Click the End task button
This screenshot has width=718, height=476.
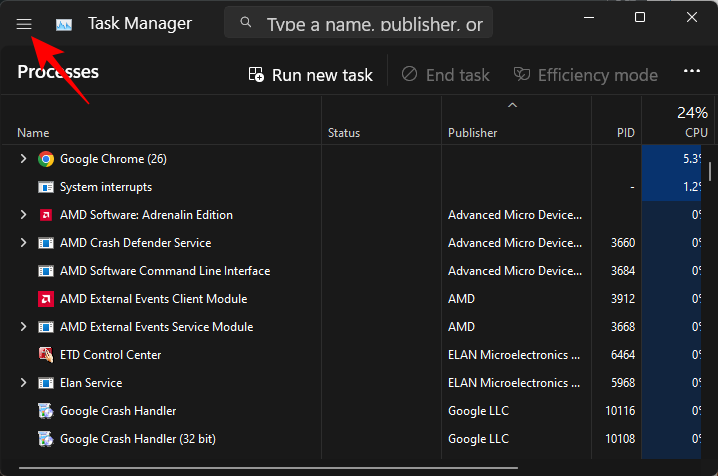coord(446,75)
